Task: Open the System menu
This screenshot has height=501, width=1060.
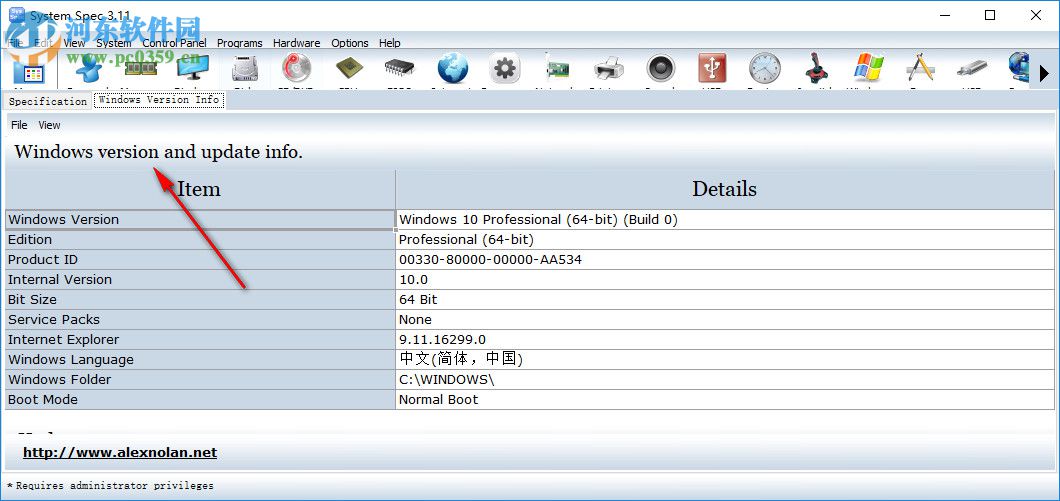Action: (114, 43)
